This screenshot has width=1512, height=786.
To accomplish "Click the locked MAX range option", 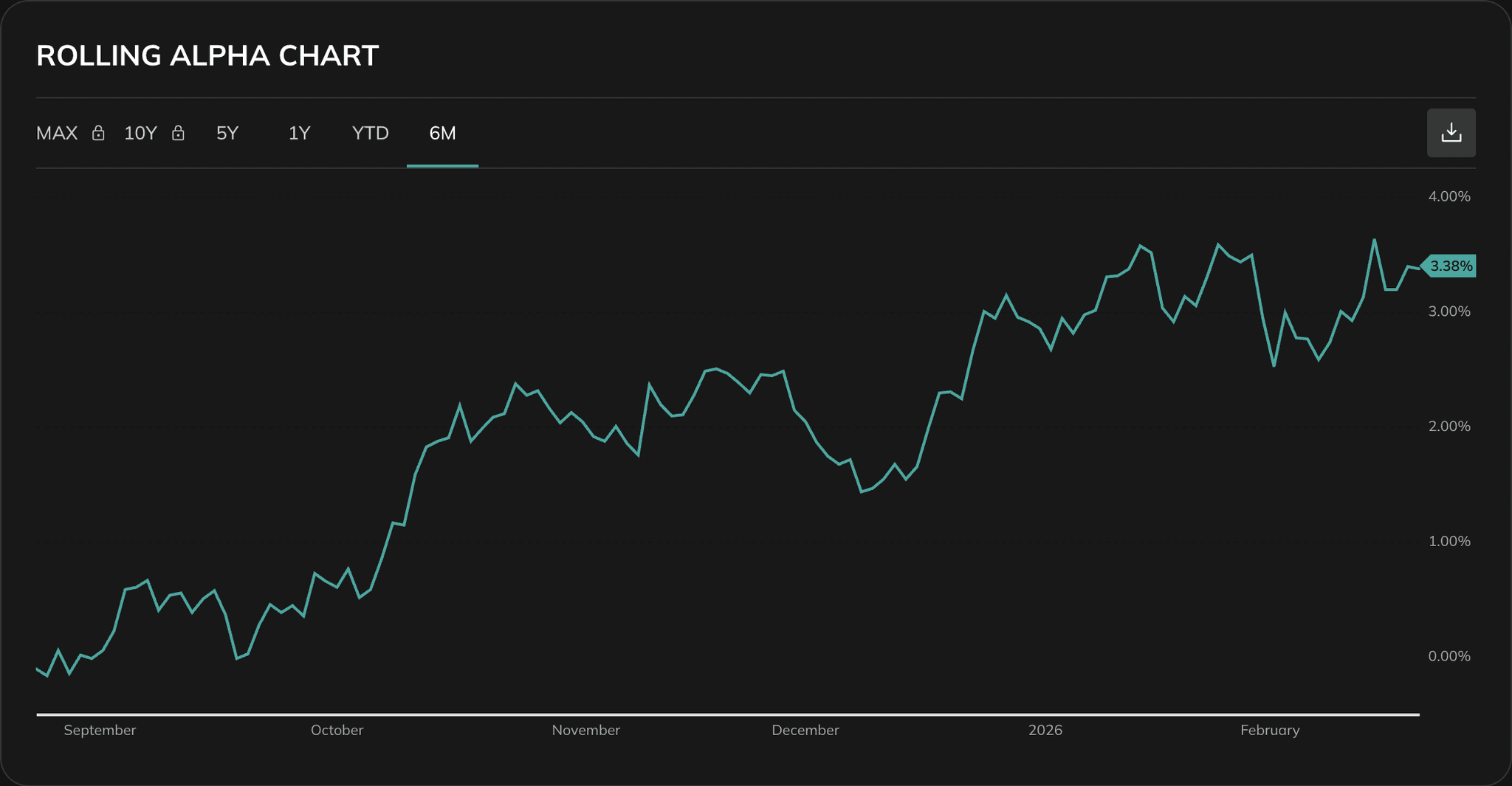I will [x=57, y=134].
